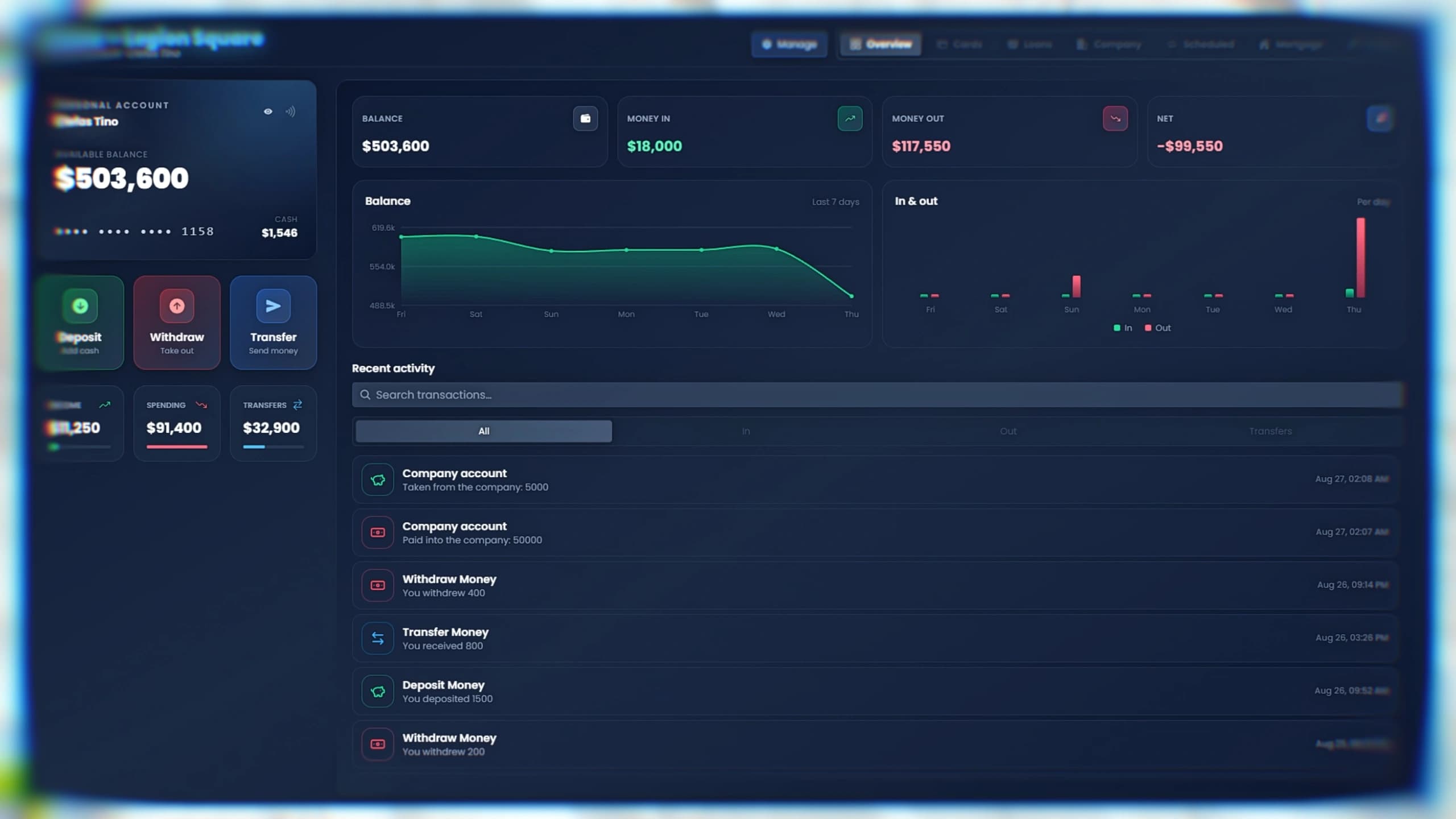Select the All activity filter
Image resolution: width=1456 pixels, height=819 pixels.
[484, 431]
